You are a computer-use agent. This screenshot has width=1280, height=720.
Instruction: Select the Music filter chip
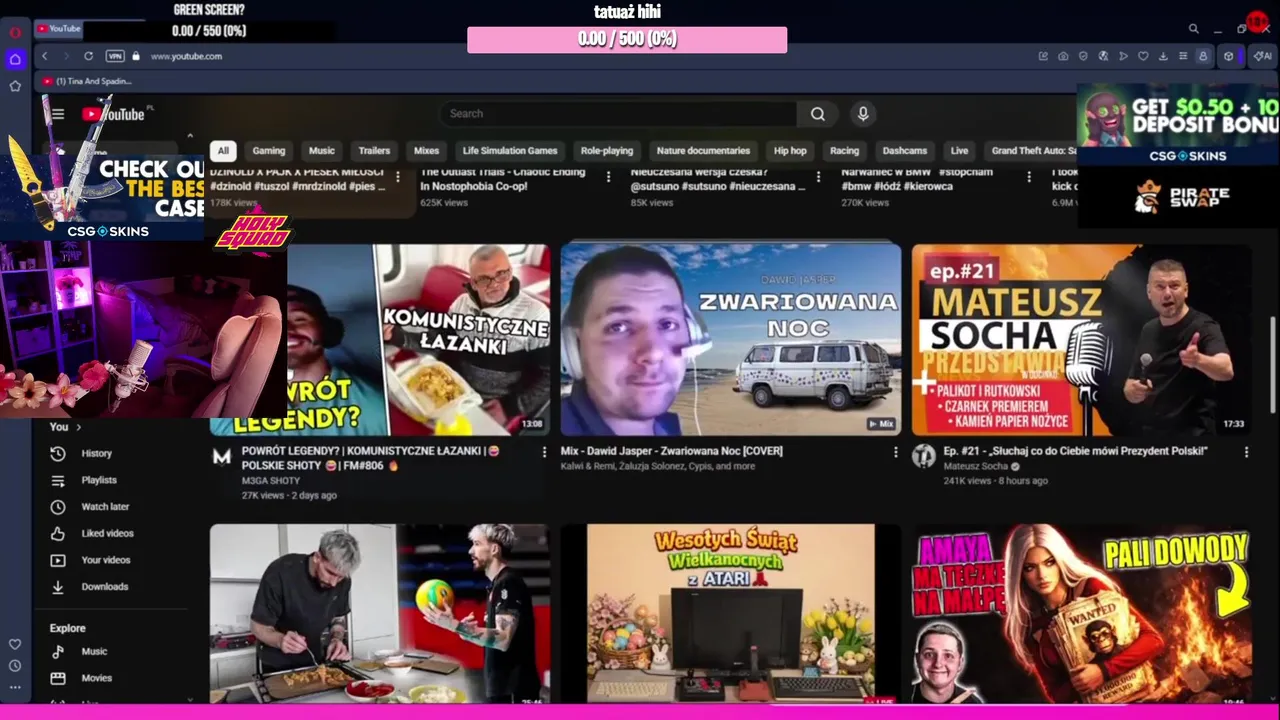point(321,151)
